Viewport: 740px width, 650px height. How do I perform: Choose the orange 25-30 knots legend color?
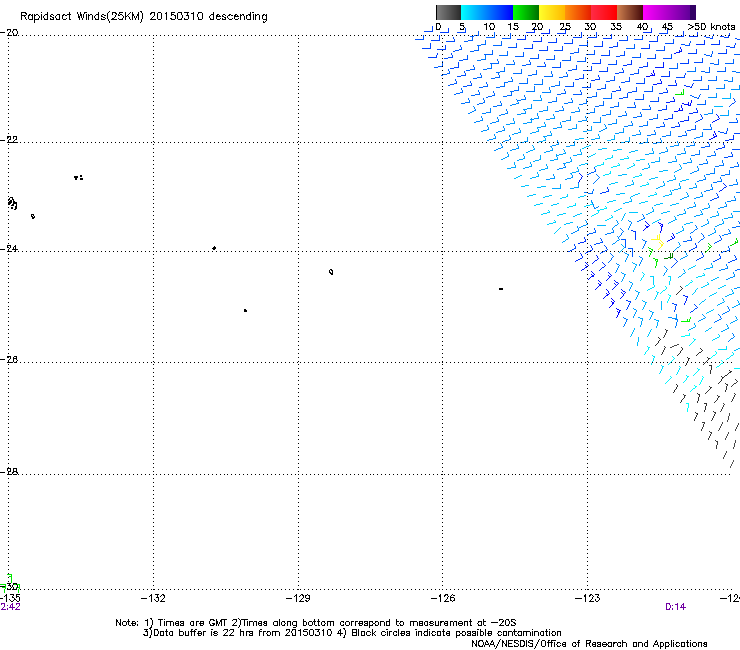pos(578,12)
